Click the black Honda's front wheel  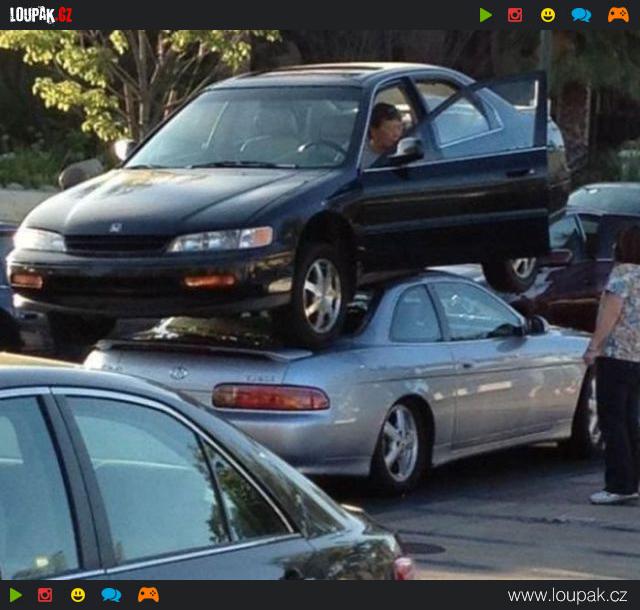322,297
